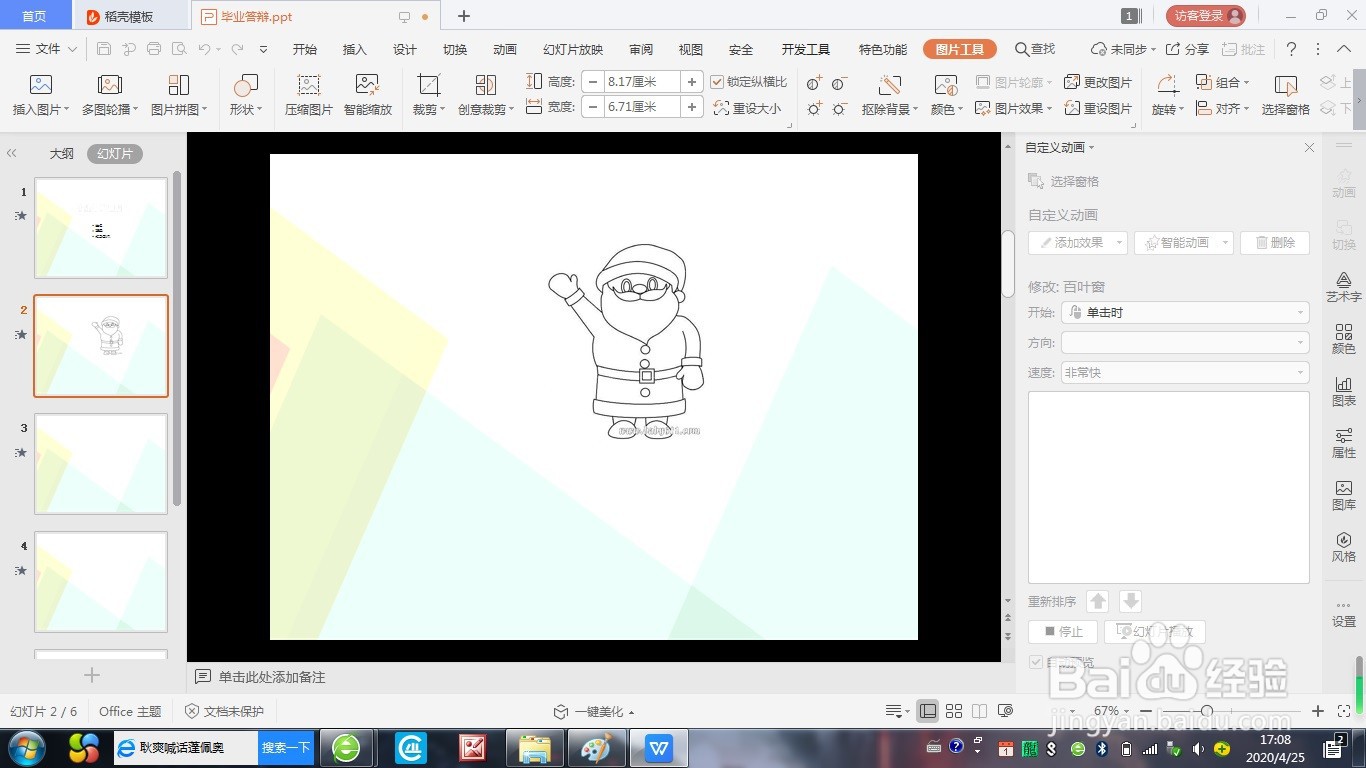Click the WPS icon in taskbar
Viewport: 1366px width, 768px height.
pos(658,747)
